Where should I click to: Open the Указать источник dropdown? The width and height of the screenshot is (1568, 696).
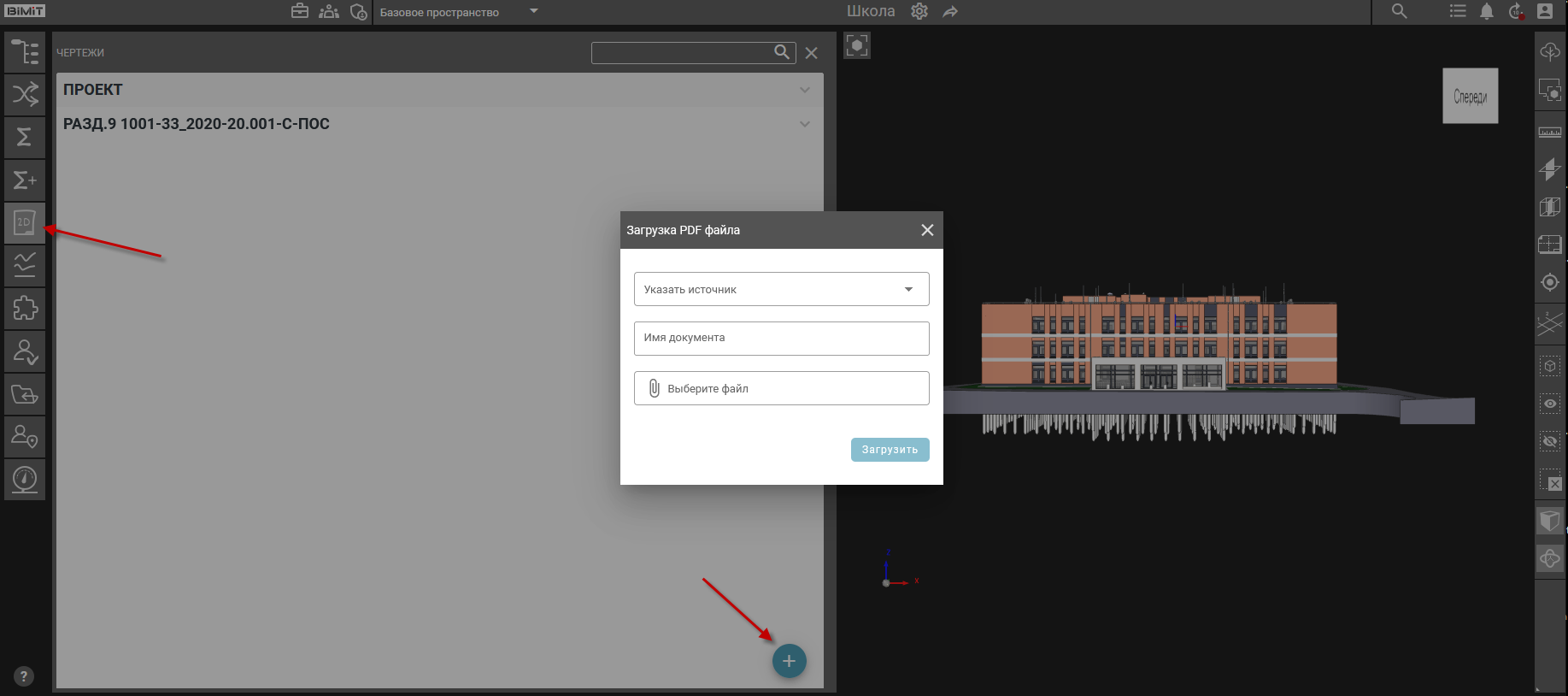781,289
